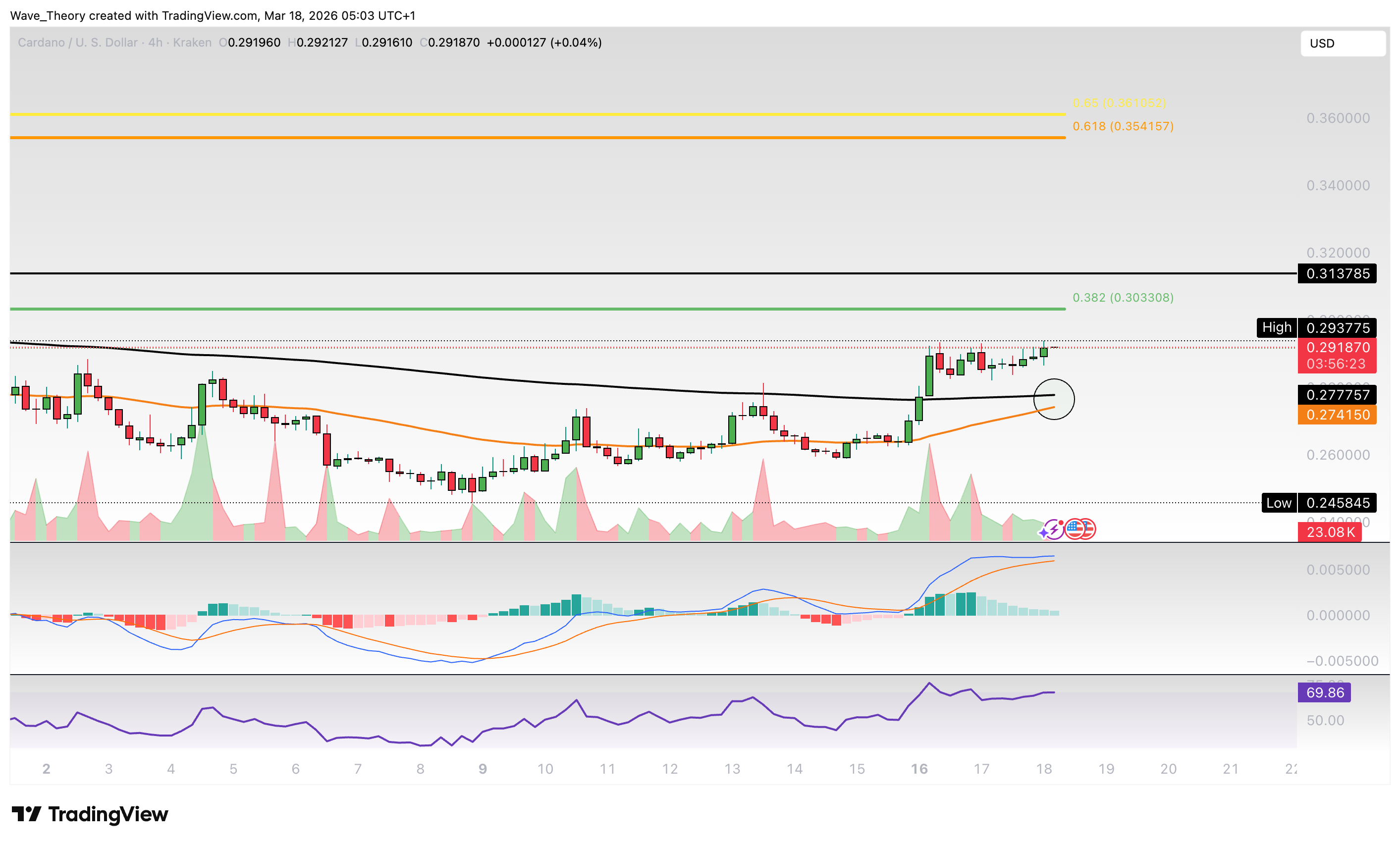This screenshot has height=844, width=1400.
Task: Click the purple lightning bolt icon on the chart
Action: coord(1055,529)
